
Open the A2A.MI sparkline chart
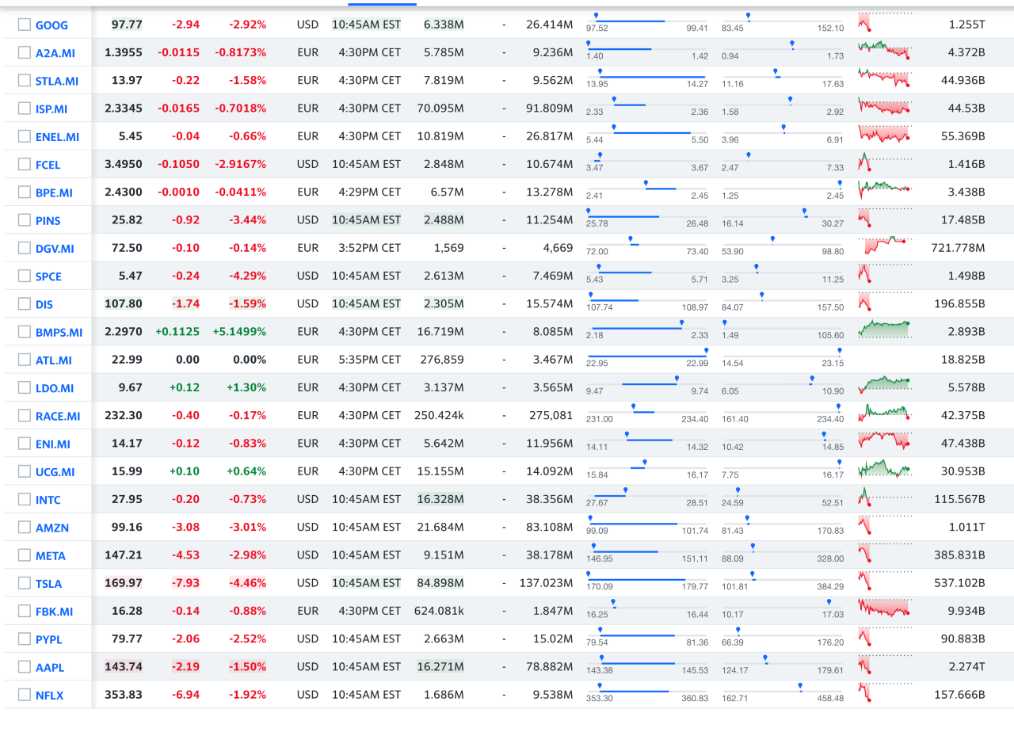point(883,51)
